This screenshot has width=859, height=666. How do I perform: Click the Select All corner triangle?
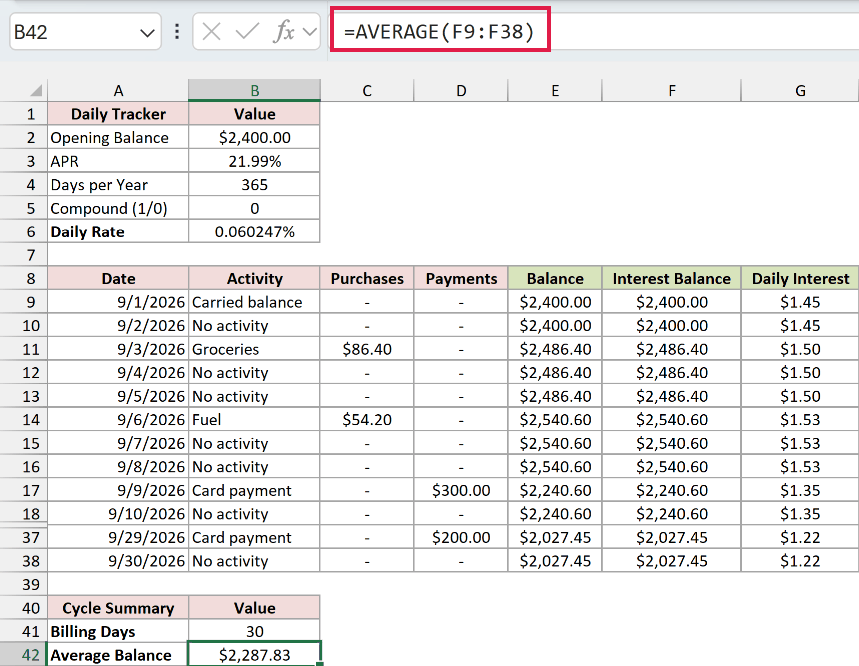[35, 90]
